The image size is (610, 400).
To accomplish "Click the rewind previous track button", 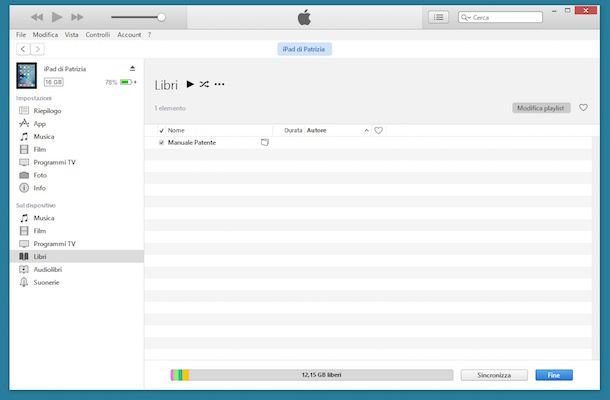I will coord(37,17).
